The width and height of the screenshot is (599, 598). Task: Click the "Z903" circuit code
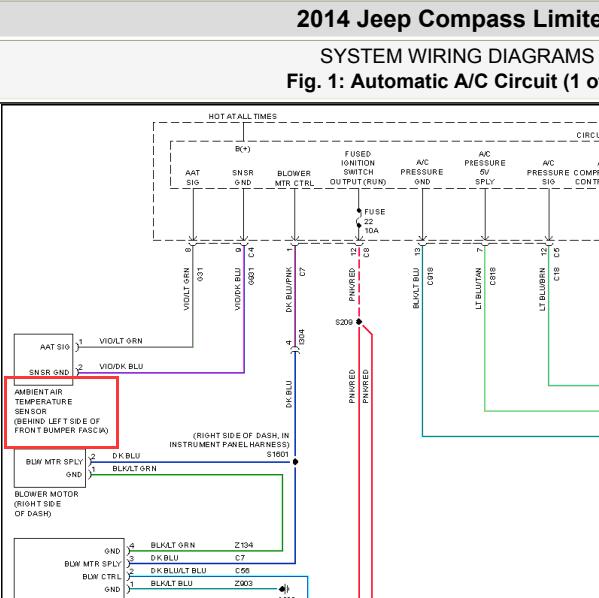coord(244,583)
